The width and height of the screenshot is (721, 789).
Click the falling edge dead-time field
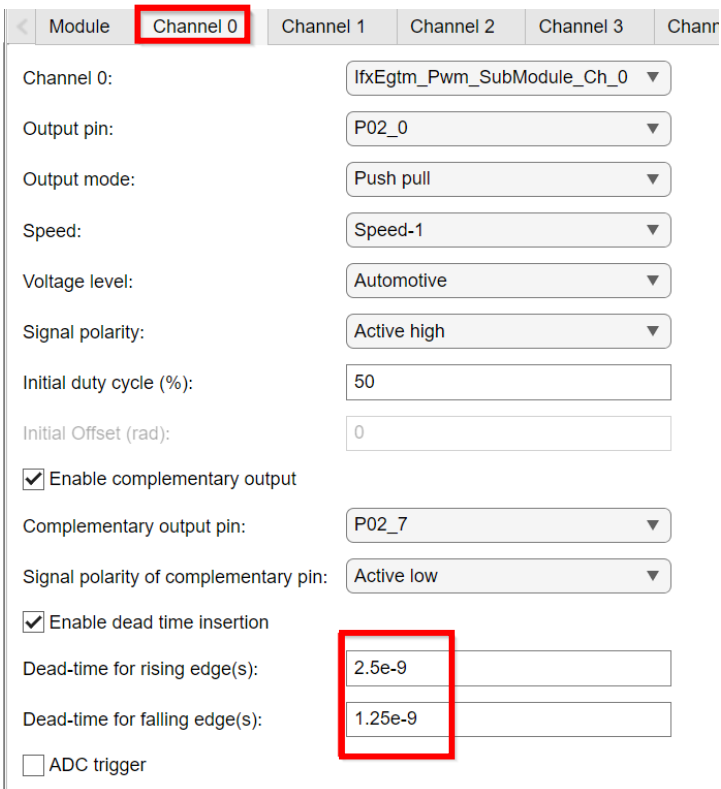click(507, 719)
